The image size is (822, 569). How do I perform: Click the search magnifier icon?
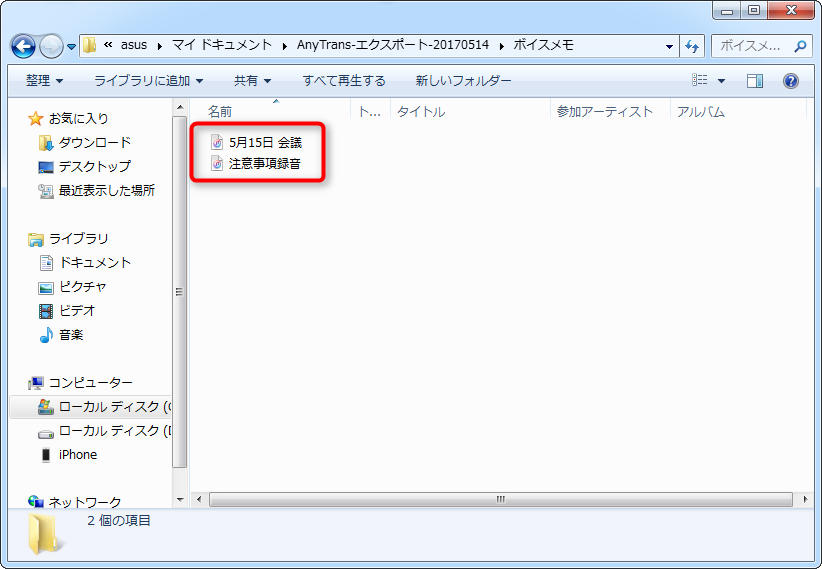pos(800,46)
